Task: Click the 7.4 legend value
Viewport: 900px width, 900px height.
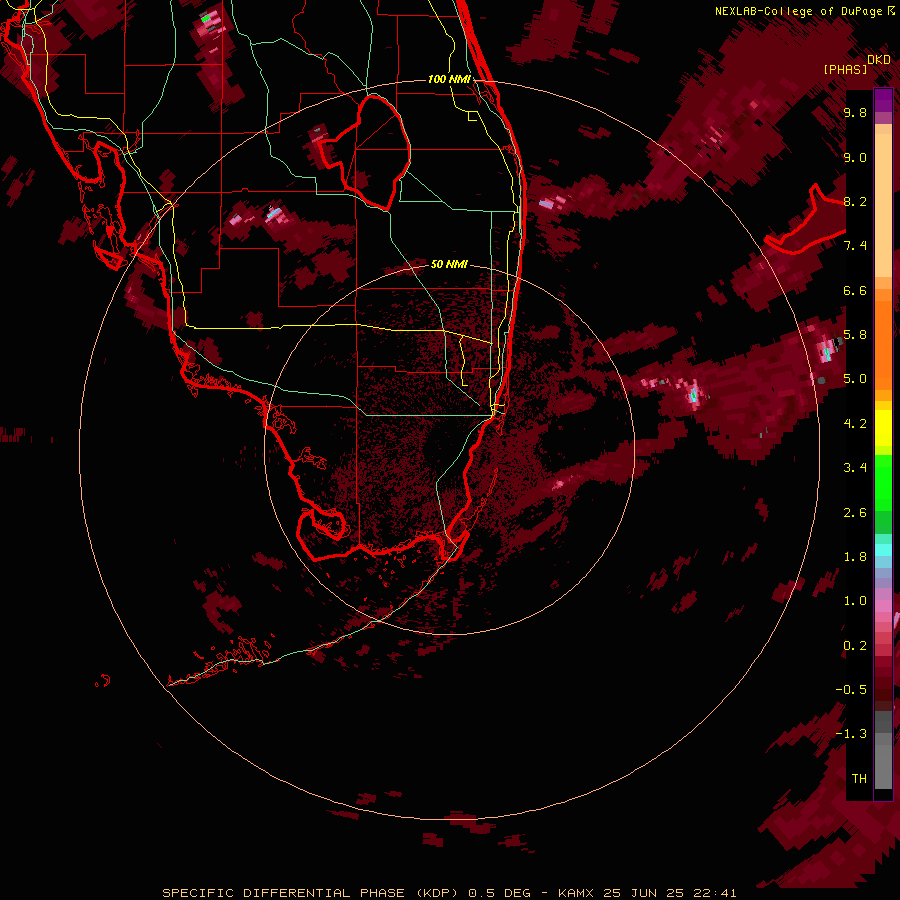Action: 855,246
